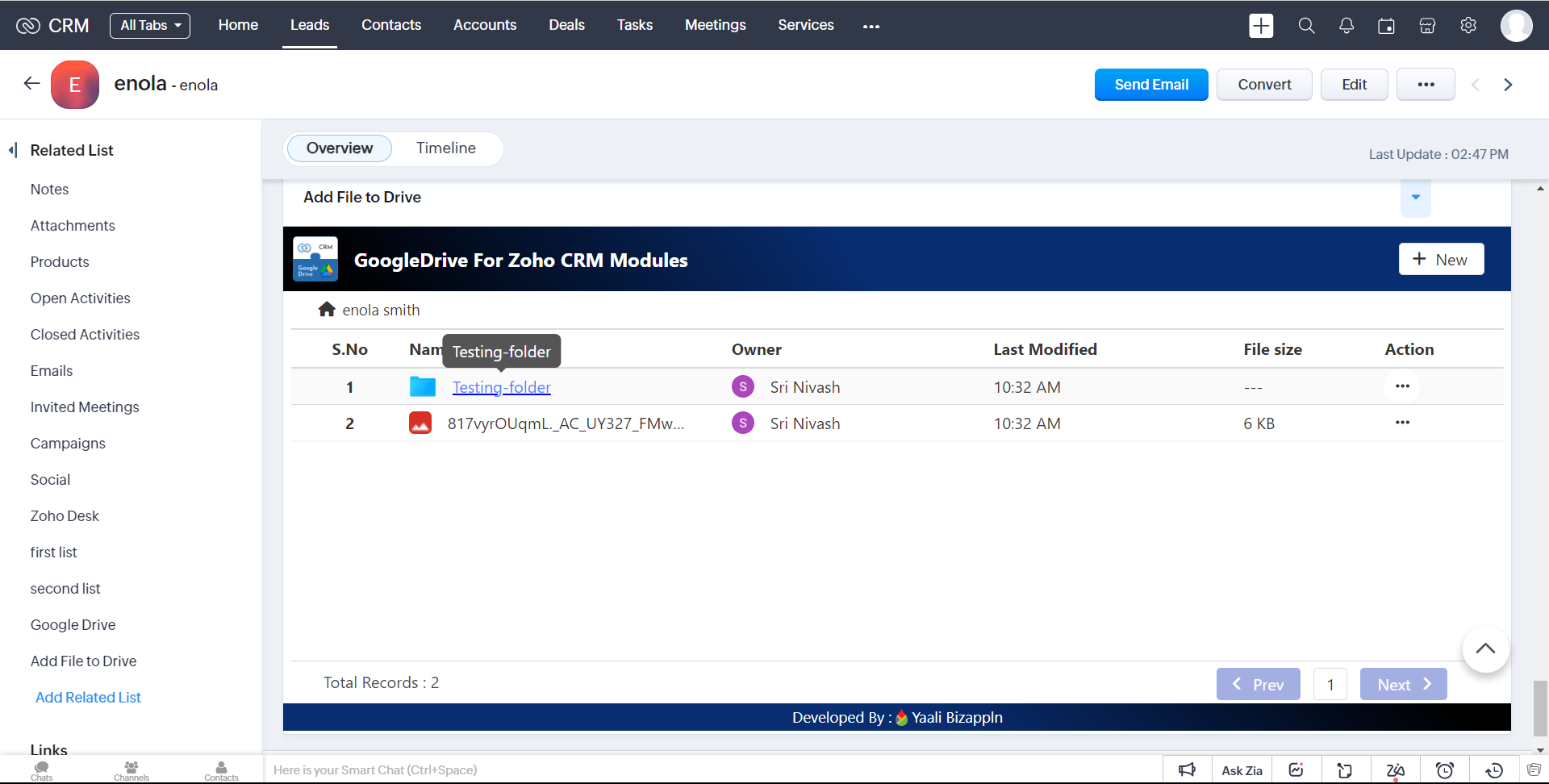
Task: Open the notifications bell icon
Action: click(1347, 26)
